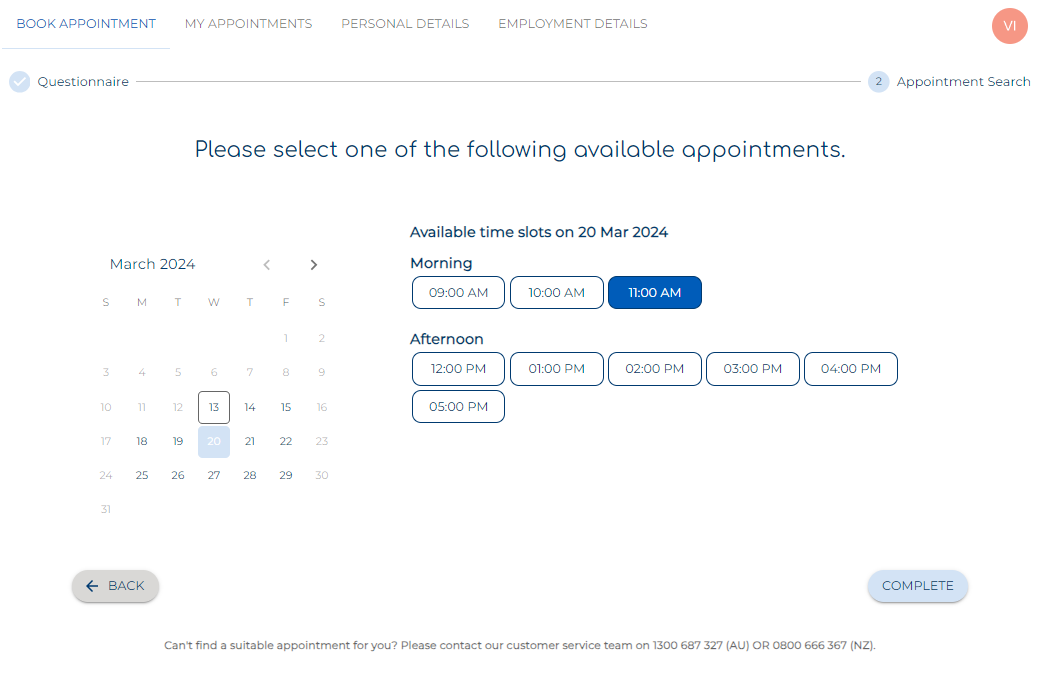Pick the 12:00 PM afternoon slot
Screen dimensions: 1044x681
point(458,368)
